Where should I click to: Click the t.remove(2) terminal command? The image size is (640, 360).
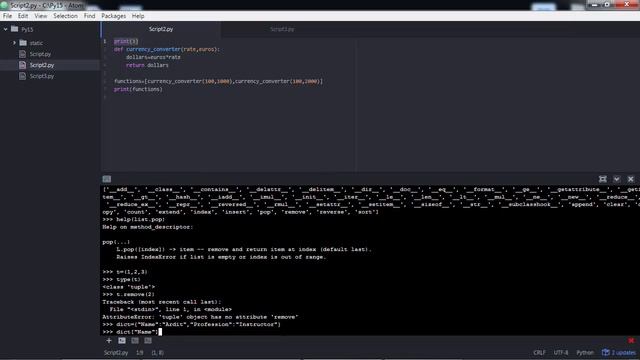tap(129, 294)
